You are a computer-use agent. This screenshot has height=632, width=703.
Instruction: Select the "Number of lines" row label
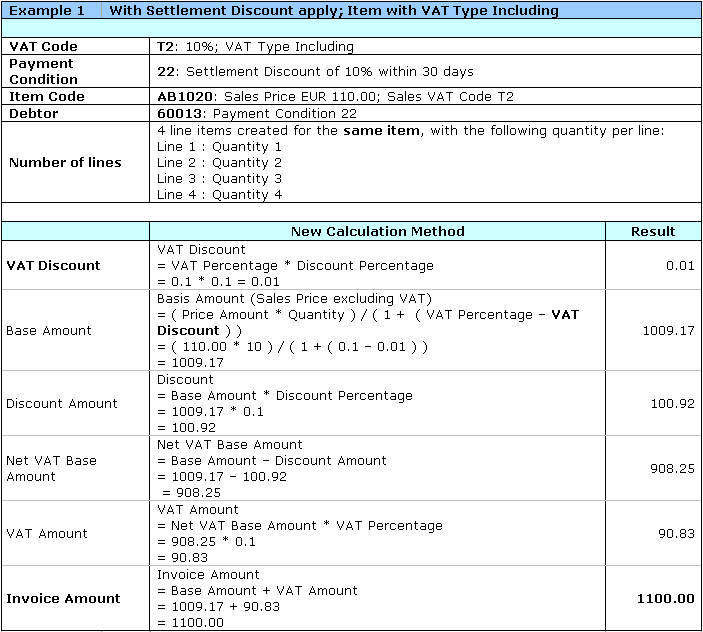[65, 163]
